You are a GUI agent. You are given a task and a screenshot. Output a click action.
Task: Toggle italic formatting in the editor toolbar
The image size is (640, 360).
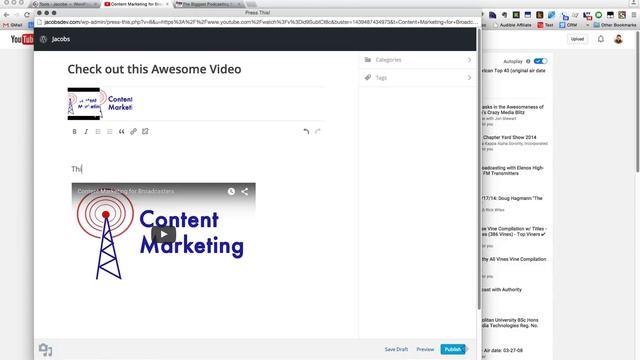tap(86, 131)
